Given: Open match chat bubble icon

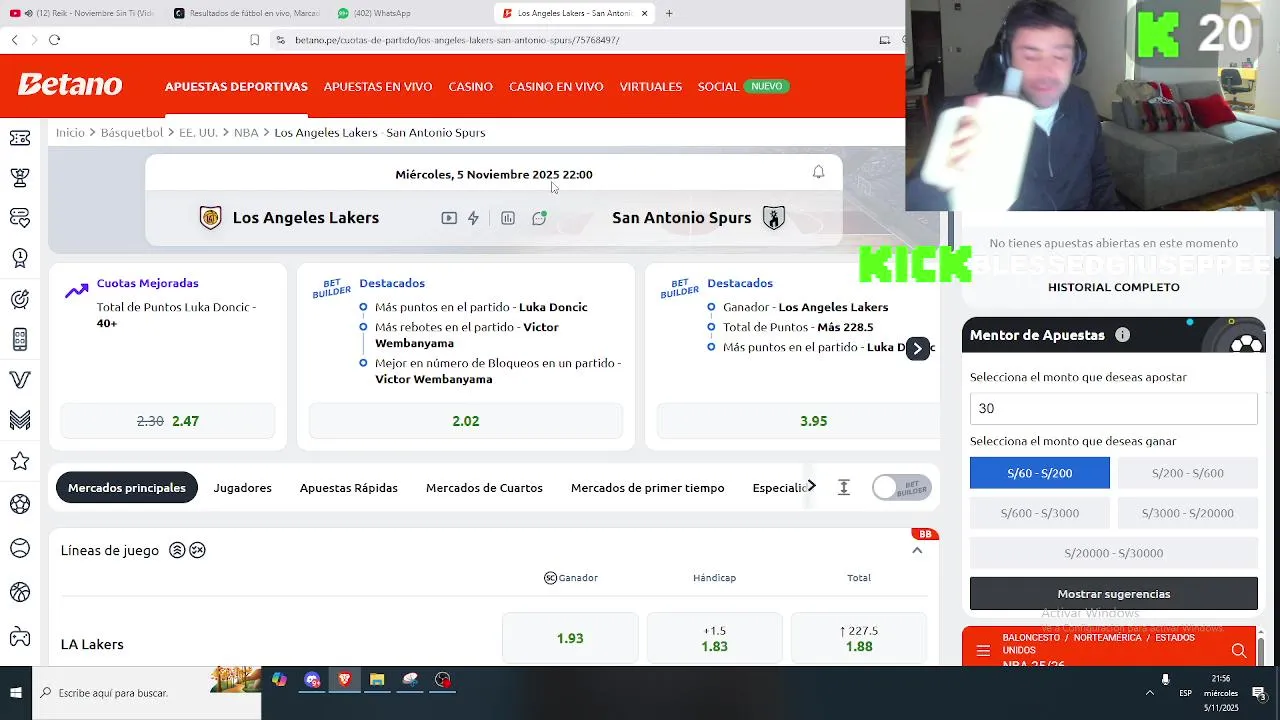Looking at the screenshot, I should click(x=539, y=218).
